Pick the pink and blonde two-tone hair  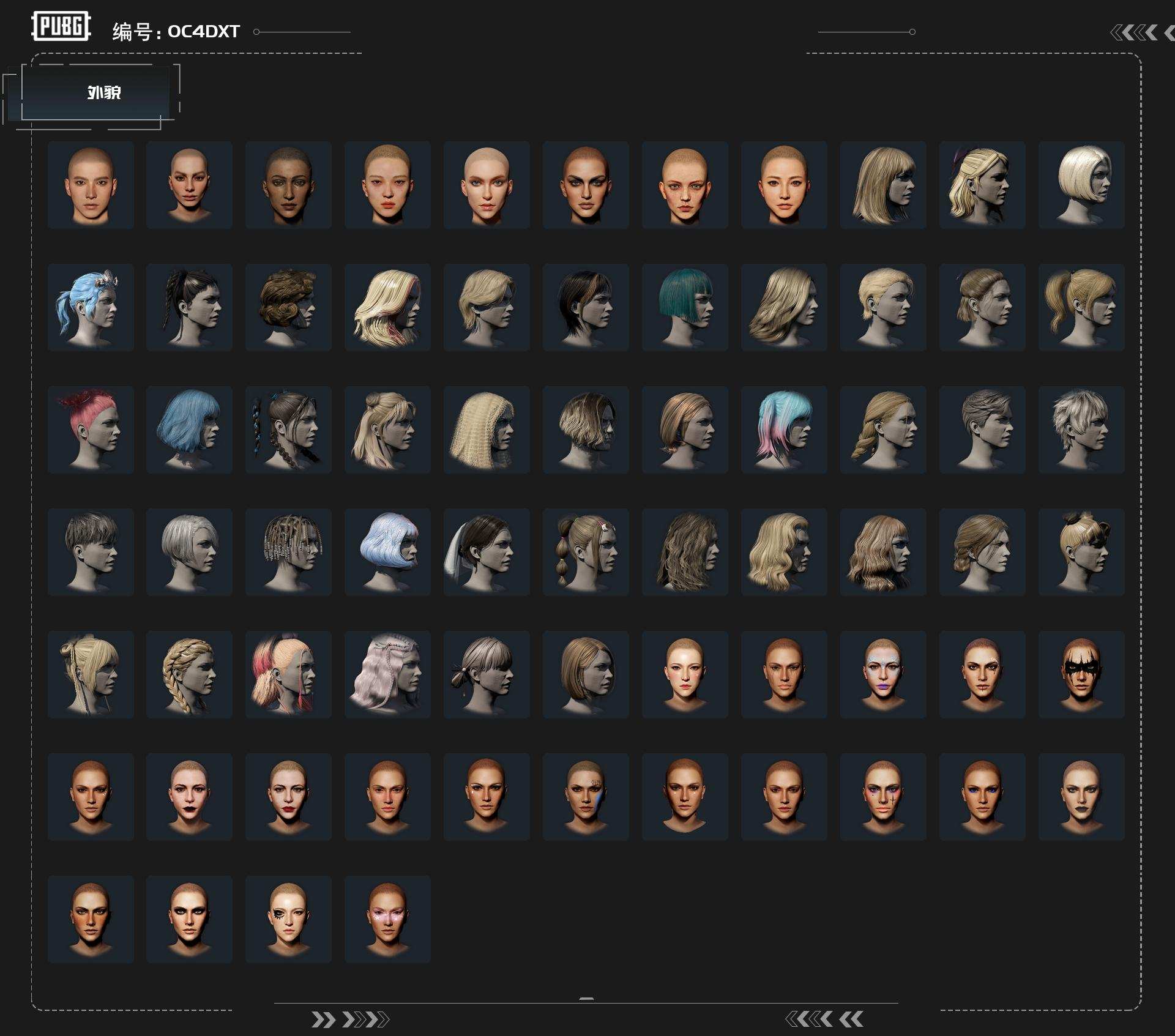pos(288,674)
